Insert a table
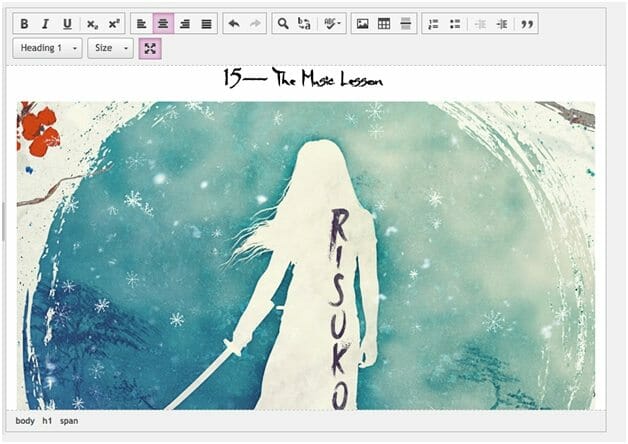 pos(384,24)
